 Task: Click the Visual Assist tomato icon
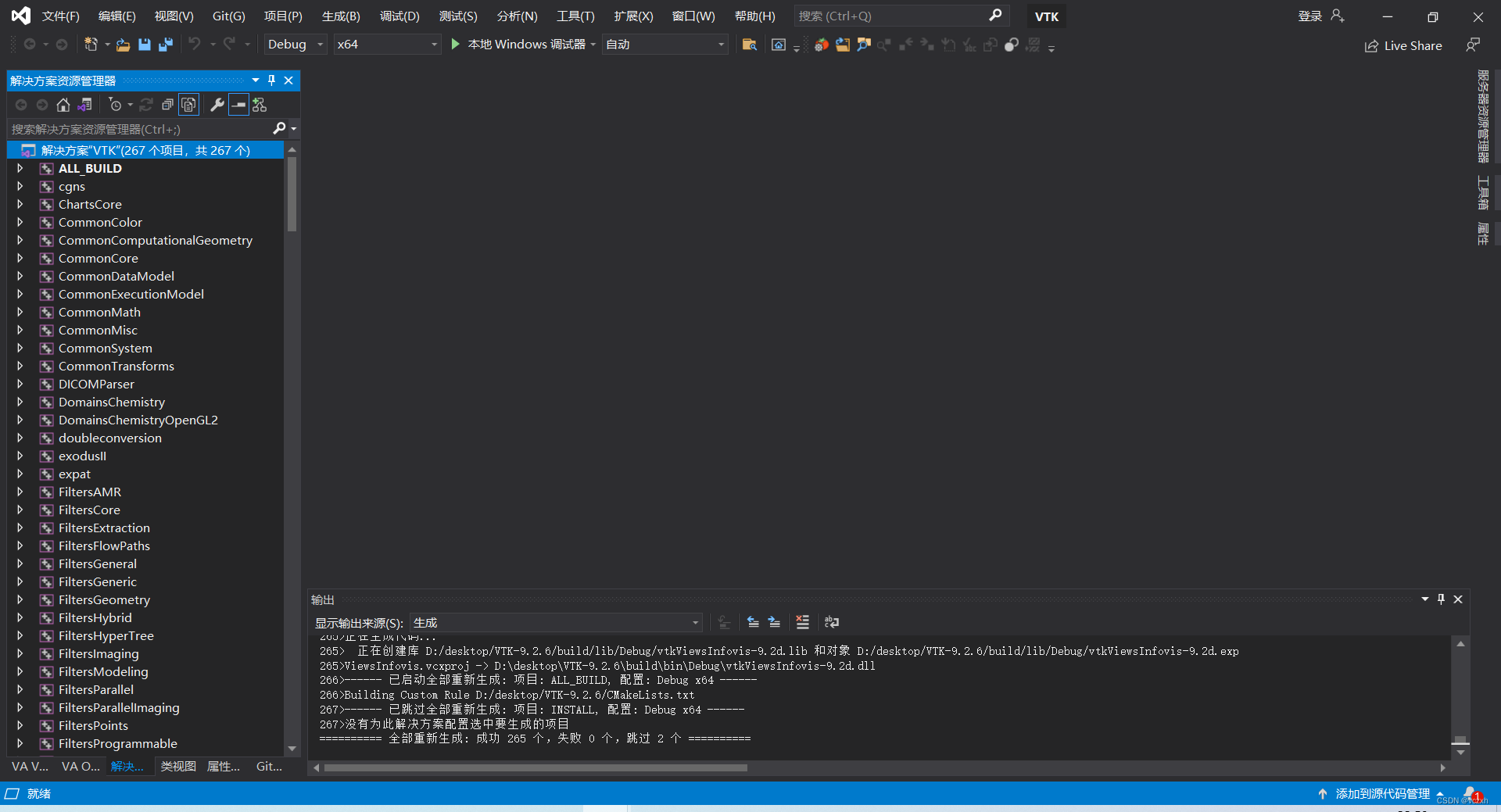(x=821, y=45)
